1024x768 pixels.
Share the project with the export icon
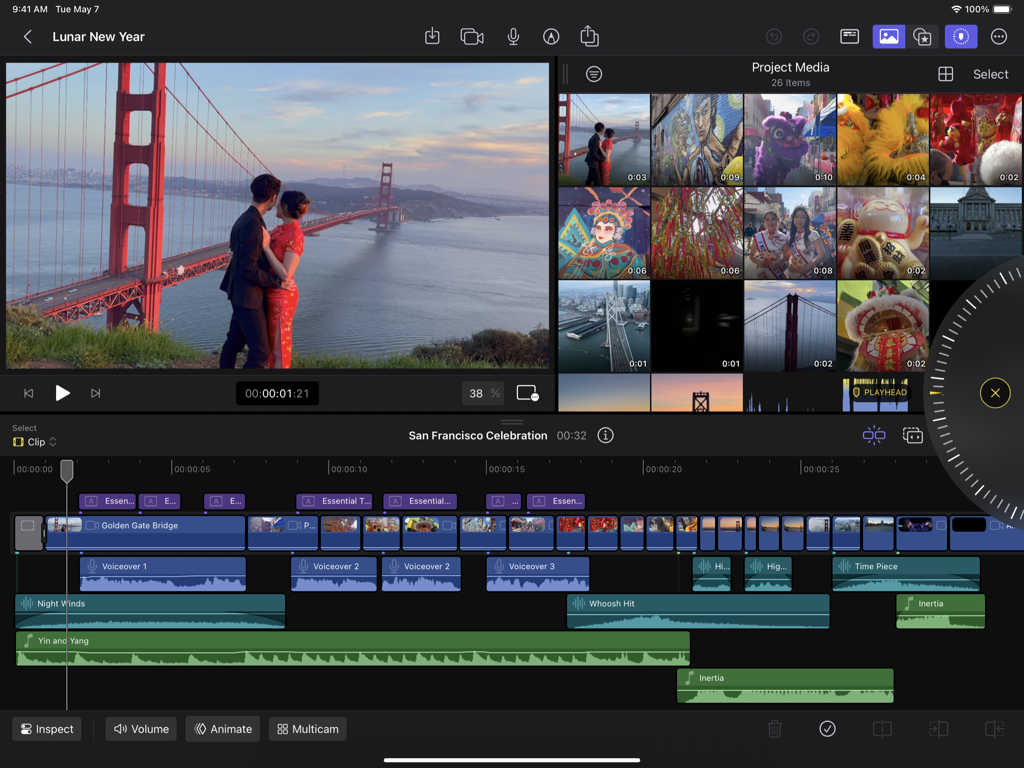(x=589, y=36)
